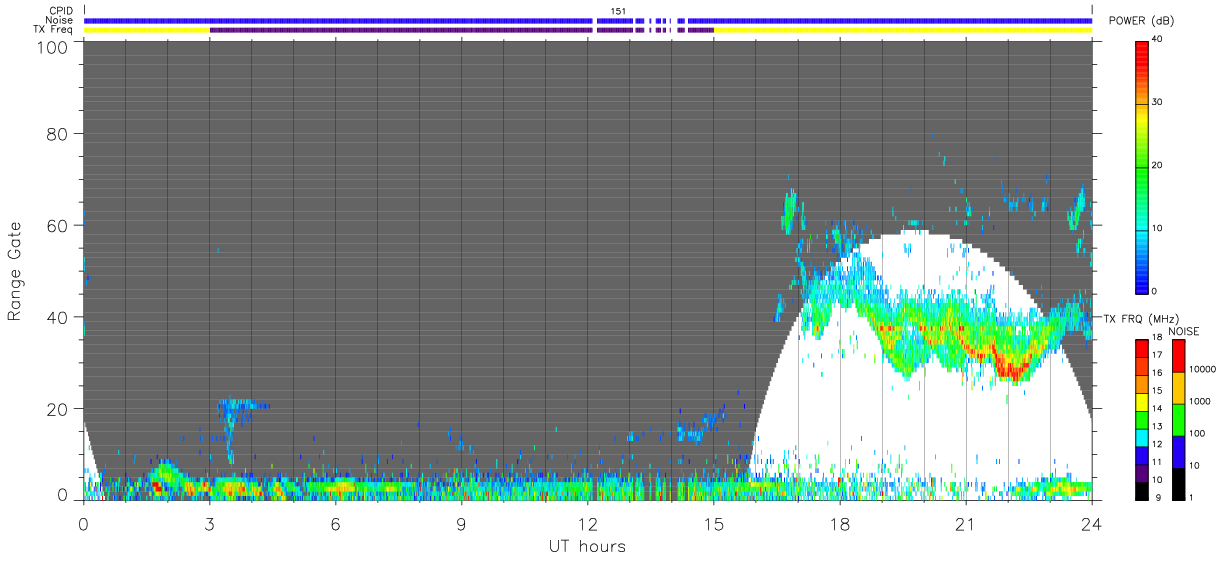This screenshot has width=1228, height=567.
Task: Click the 3 tick on the UT hours axis
Action: pyautogui.click(x=210, y=523)
